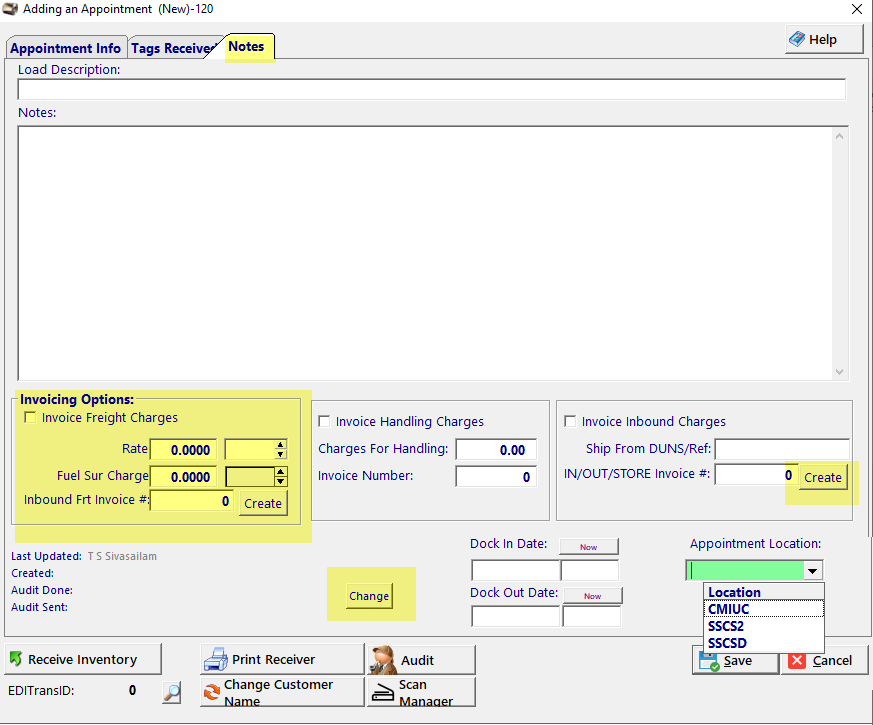Click the Save floppy disk icon
Viewport: 873px width, 725px height.
click(x=709, y=661)
